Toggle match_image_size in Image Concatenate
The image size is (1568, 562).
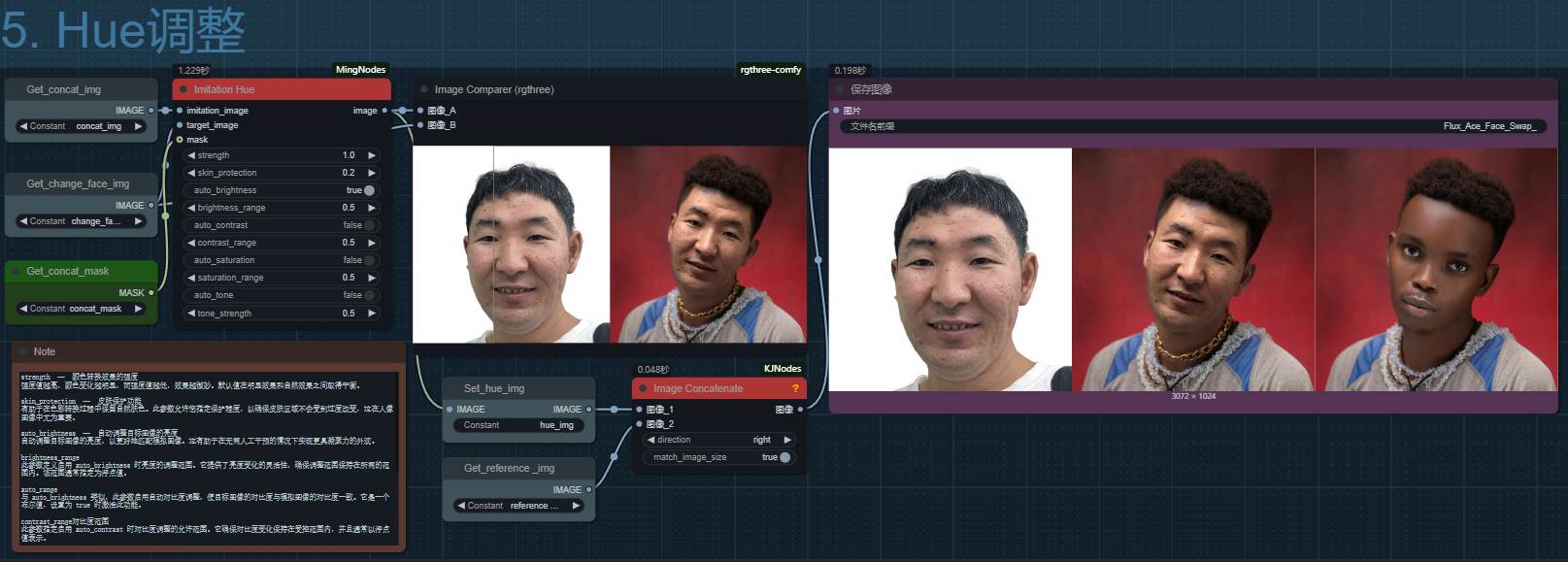pyautogui.click(x=784, y=457)
